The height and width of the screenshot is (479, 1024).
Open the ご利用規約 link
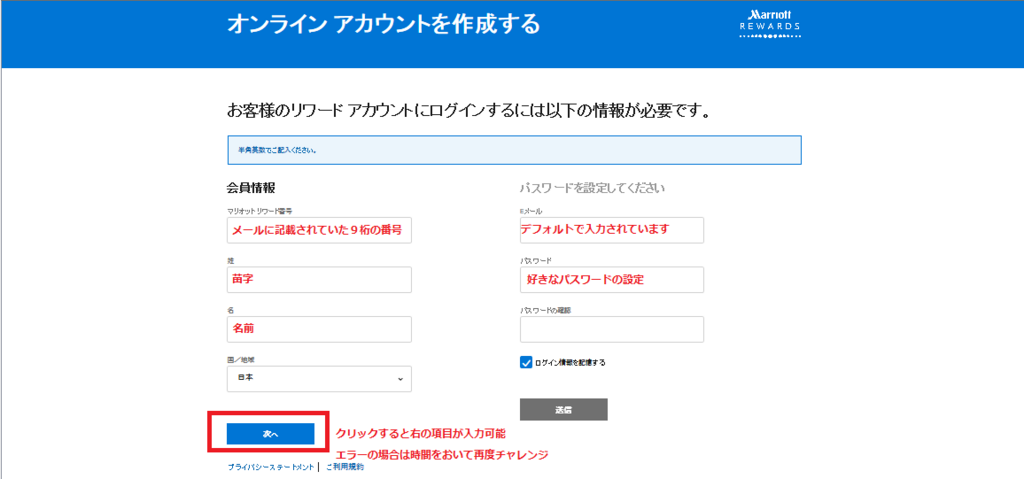pyautogui.click(x=345, y=467)
